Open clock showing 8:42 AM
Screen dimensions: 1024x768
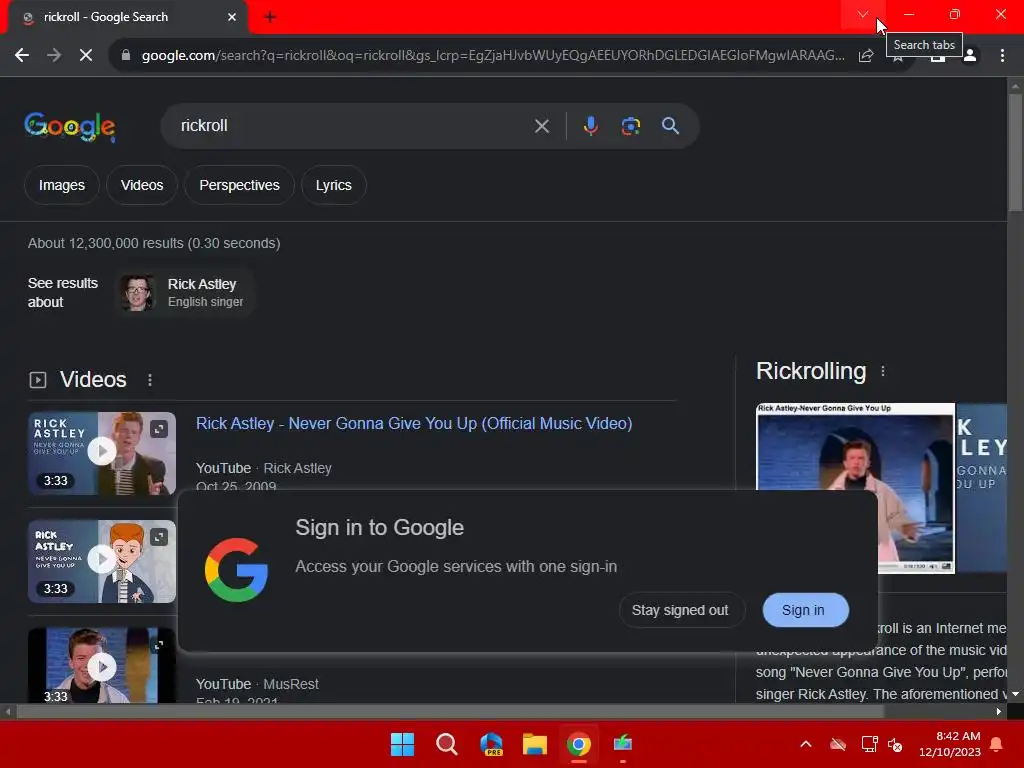pyautogui.click(x=950, y=744)
